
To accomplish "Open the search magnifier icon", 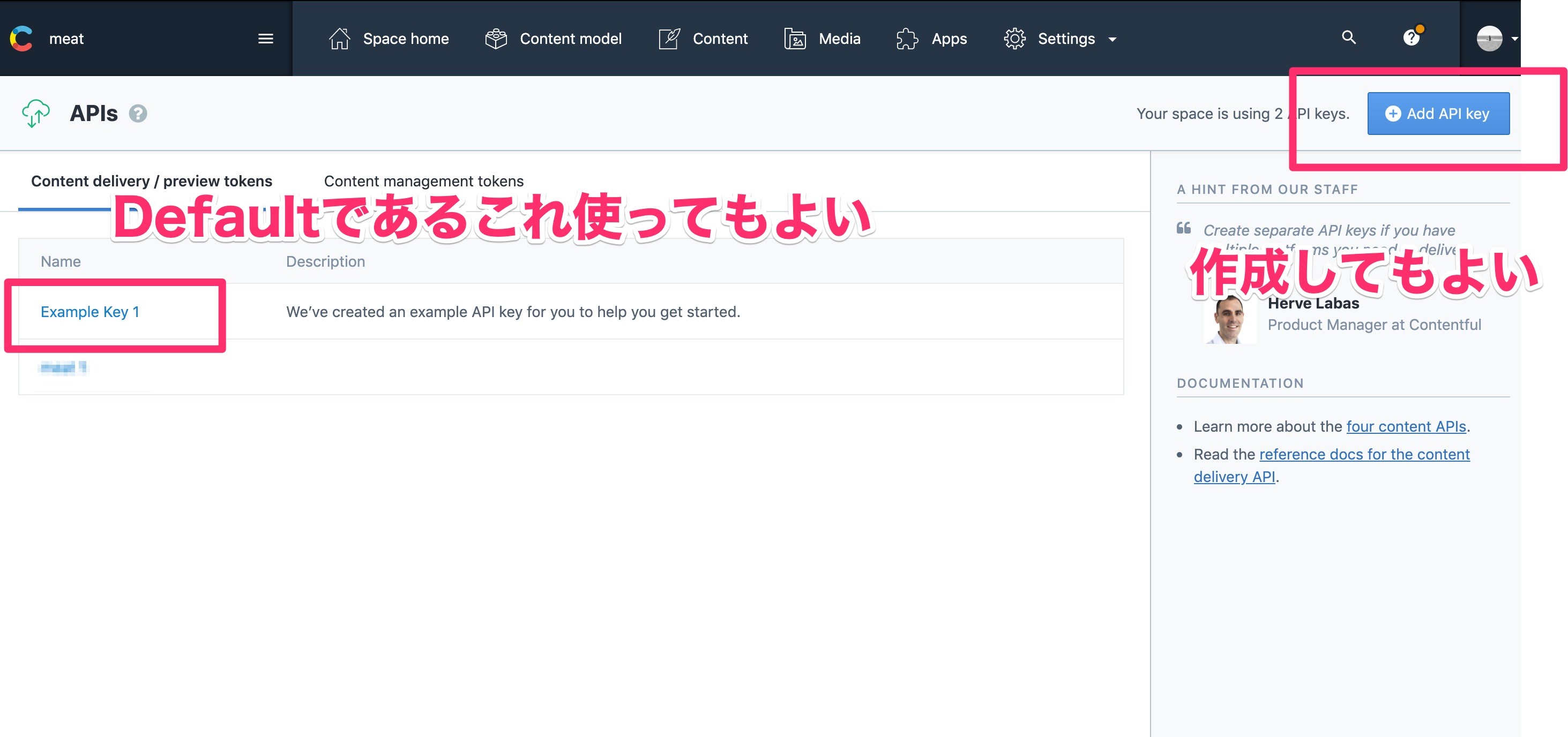I will pyautogui.click(x=1349, y=37).
